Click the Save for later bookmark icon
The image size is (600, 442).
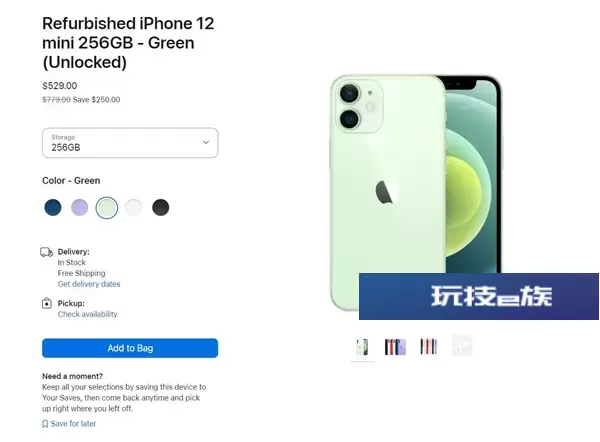click(x=45, y=424)
